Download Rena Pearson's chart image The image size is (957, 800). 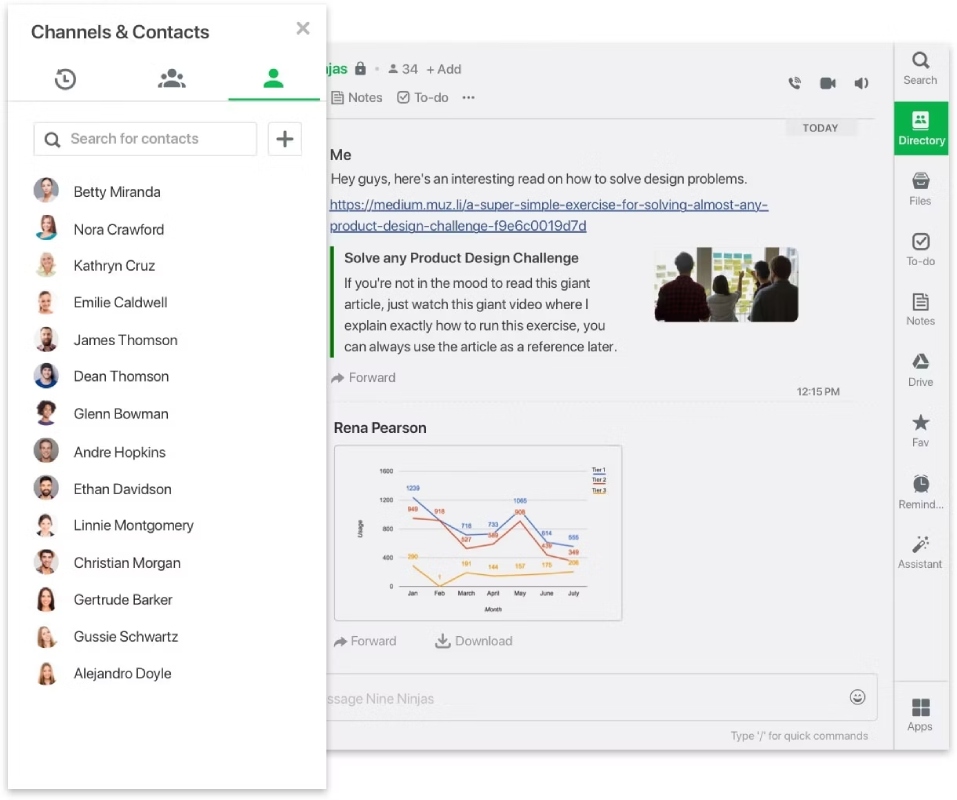474,641
